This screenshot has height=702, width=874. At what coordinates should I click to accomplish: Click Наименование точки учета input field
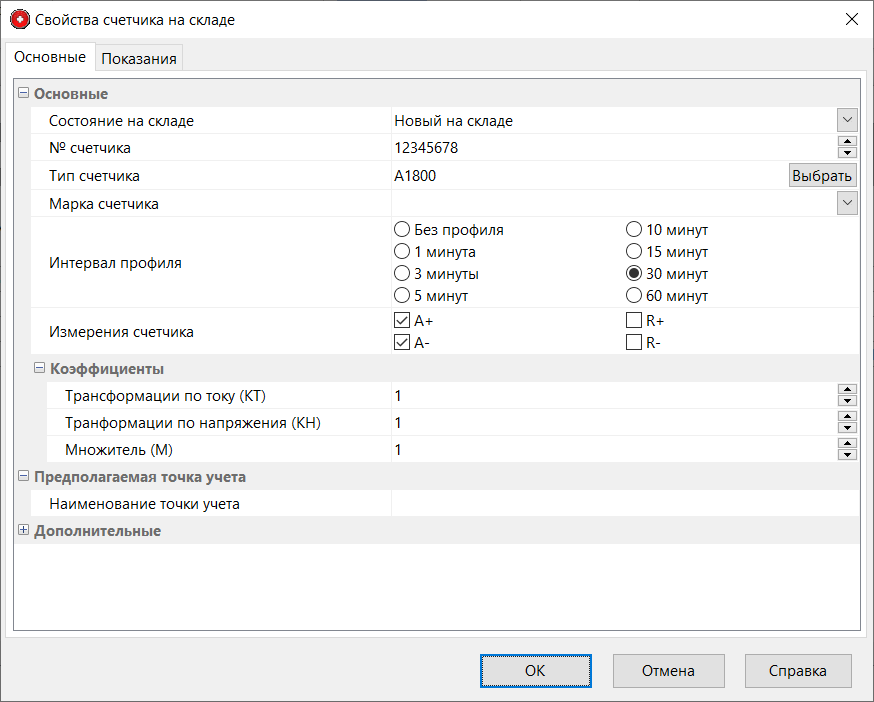click(620, 504)
